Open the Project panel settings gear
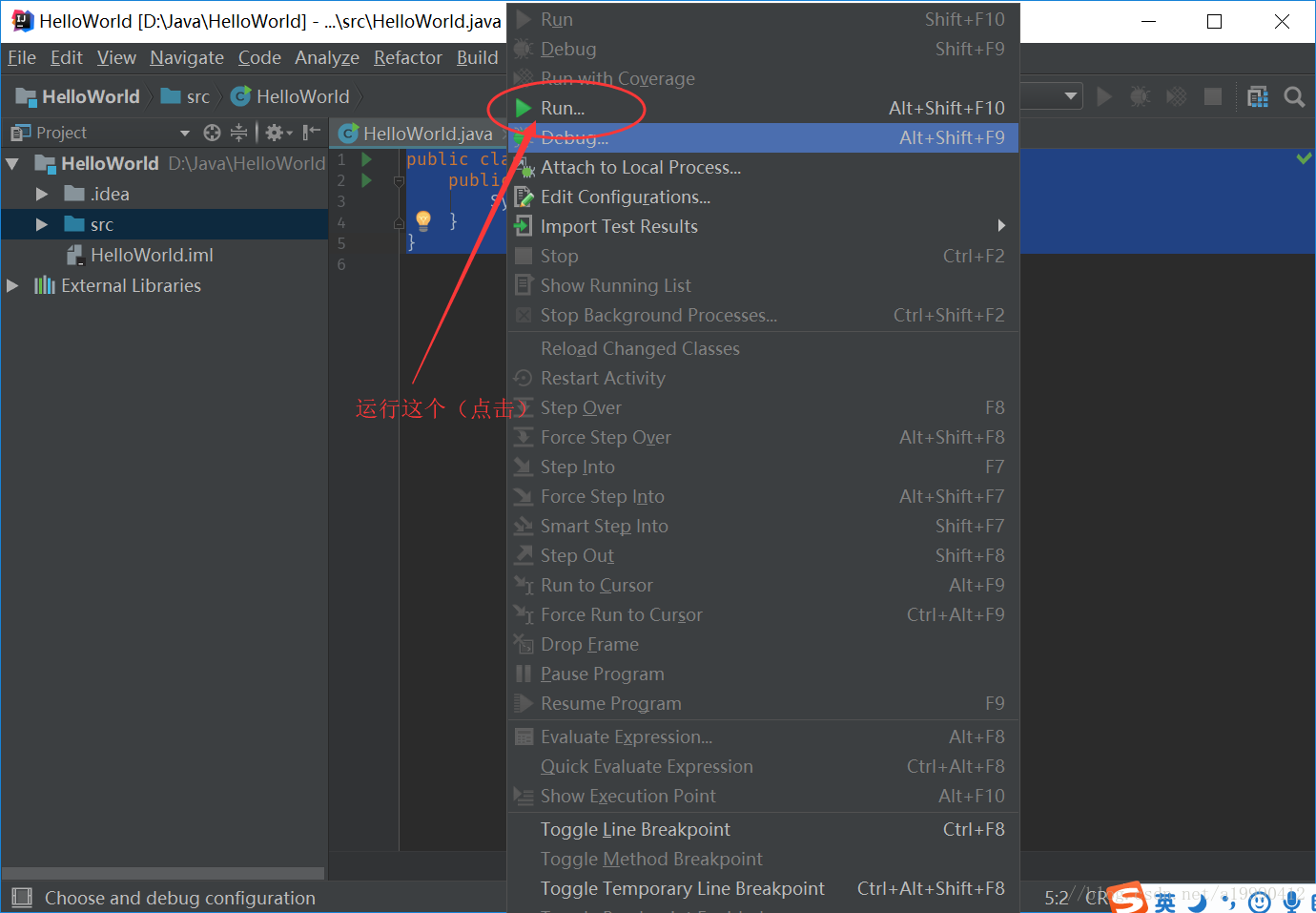1316x913 pixels. click(x=278, y=133)
